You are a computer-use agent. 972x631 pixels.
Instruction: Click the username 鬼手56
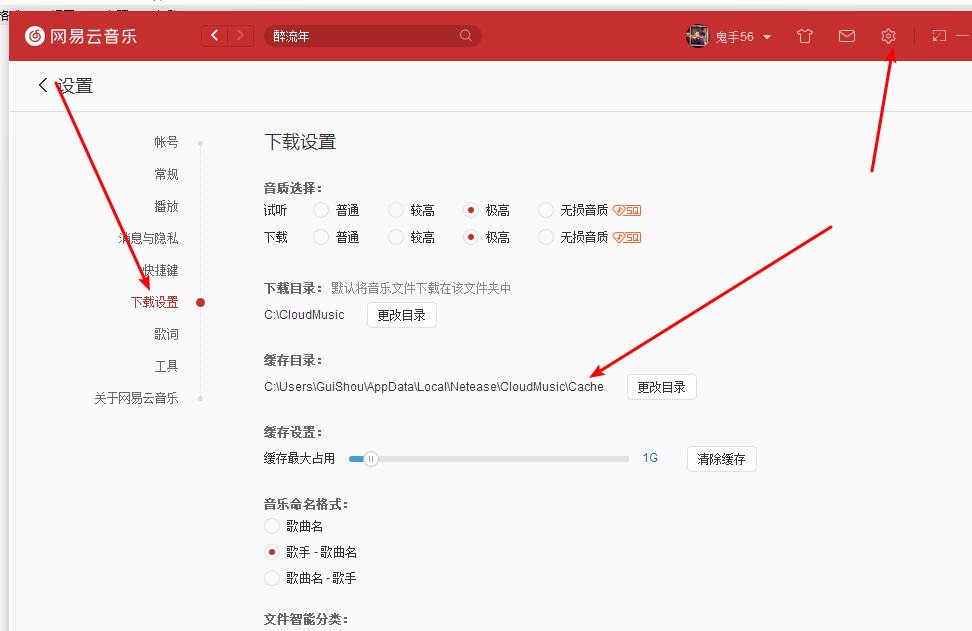pyautogui.click(x=735, y=37)
